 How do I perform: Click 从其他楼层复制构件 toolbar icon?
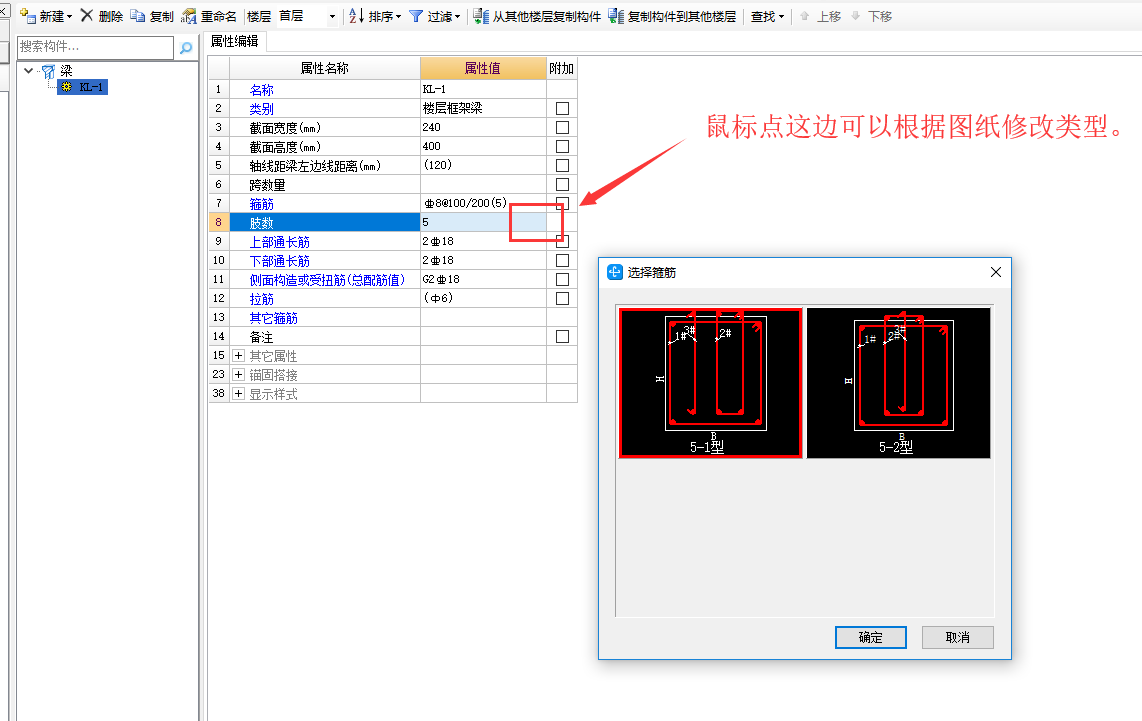(x=481, y=16)
